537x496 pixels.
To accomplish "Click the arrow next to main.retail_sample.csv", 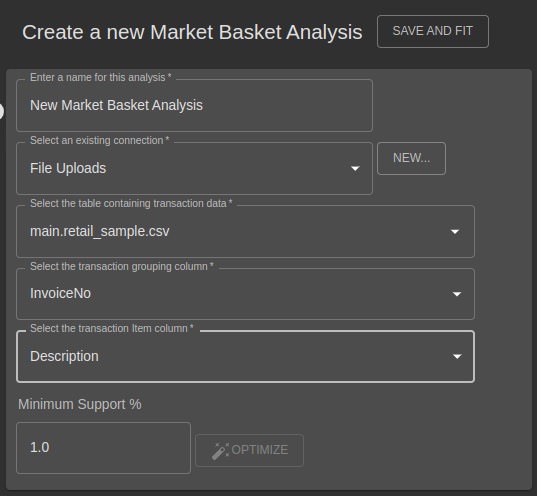I will [455, 232].
